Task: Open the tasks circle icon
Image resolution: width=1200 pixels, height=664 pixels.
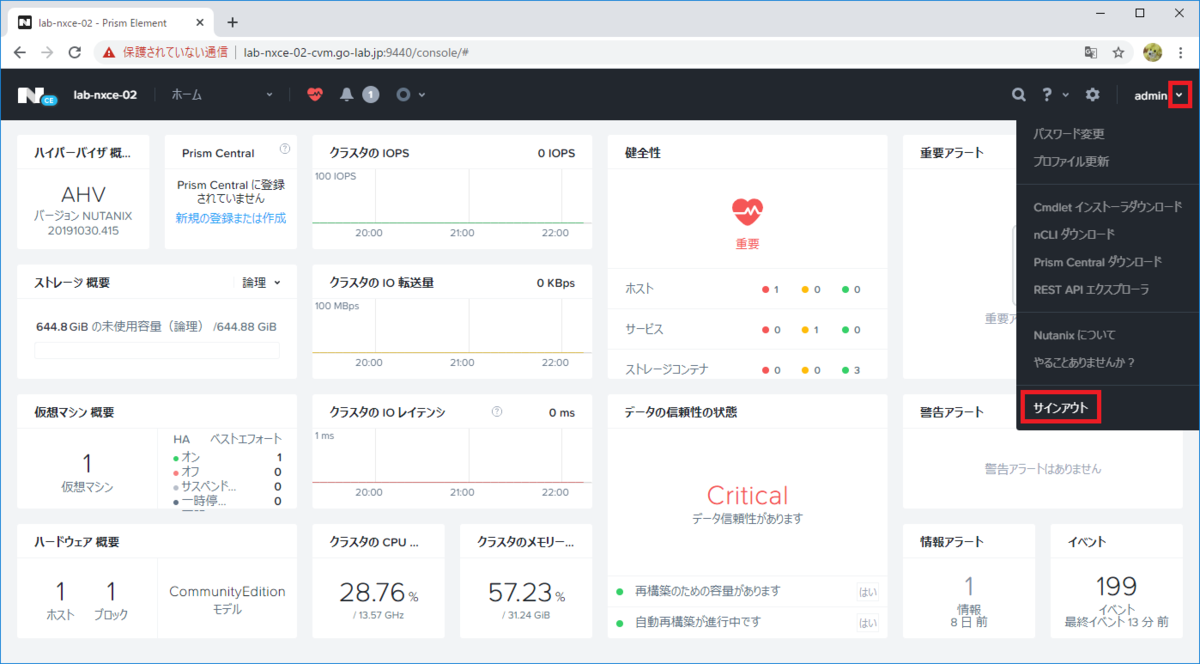Action: (403, 94)
